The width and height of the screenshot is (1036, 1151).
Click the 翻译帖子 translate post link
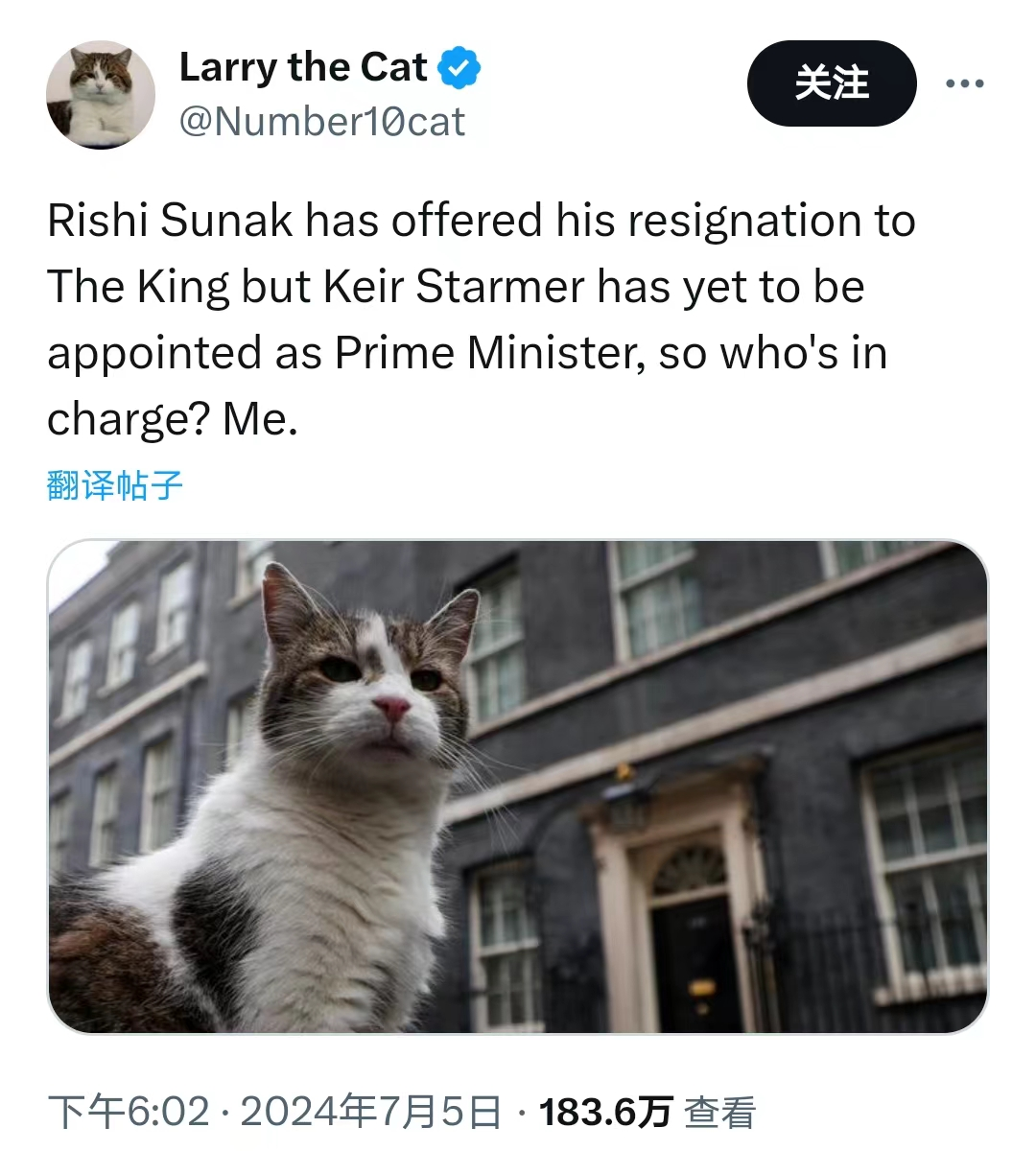pos(115,485)
